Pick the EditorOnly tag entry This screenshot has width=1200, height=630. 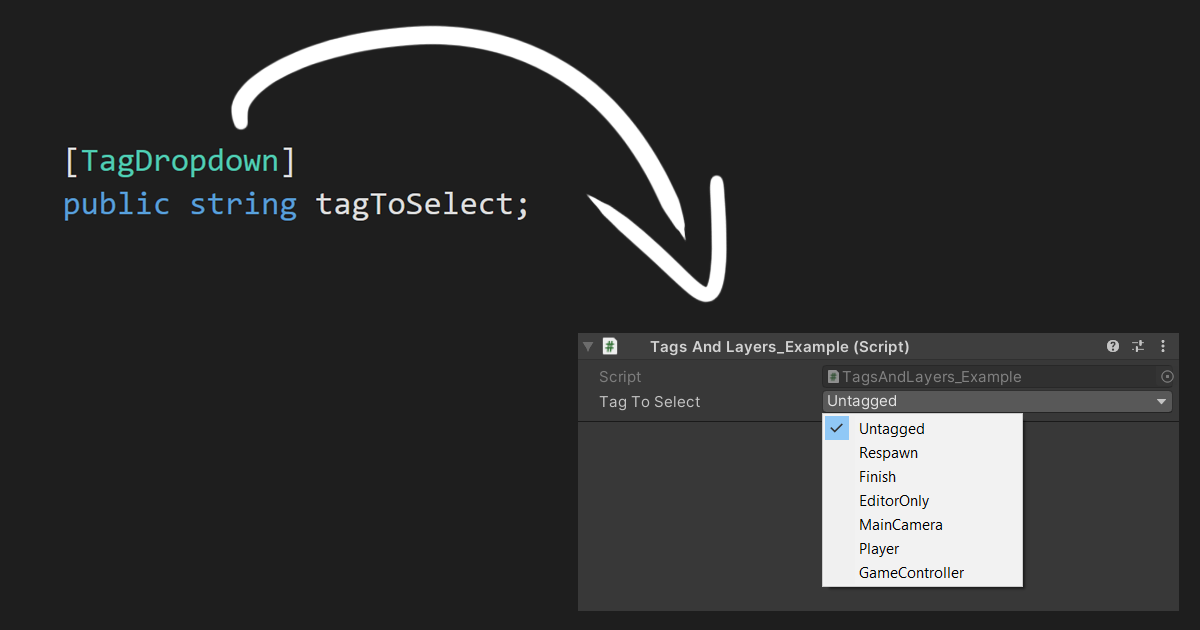point(894,500)
